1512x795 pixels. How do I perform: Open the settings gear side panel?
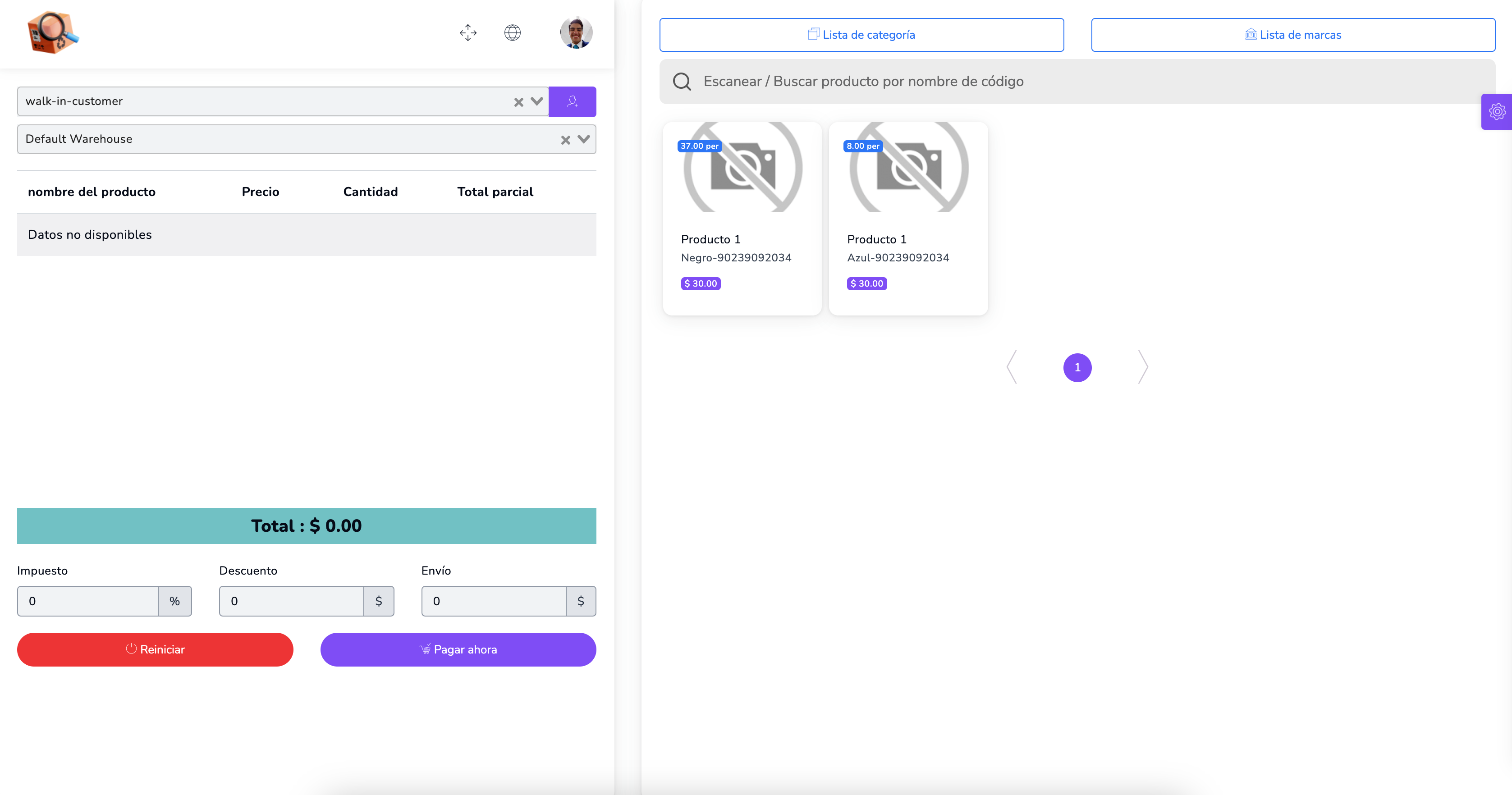coord(1497,111)
